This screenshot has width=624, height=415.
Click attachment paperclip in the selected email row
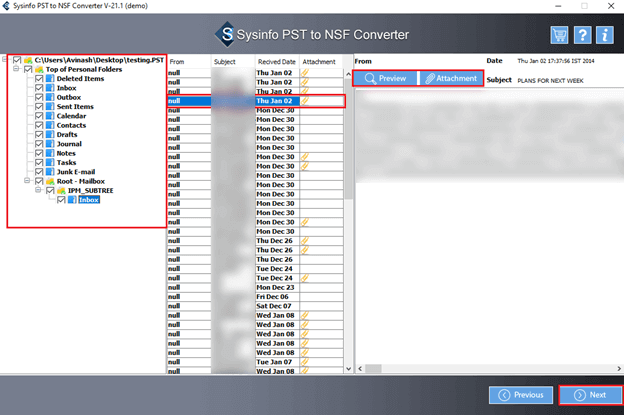(x=304, y=101)
